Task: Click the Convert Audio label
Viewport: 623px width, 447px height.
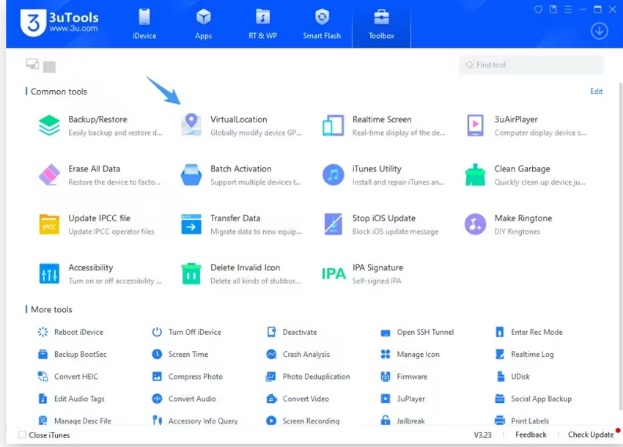Action: [192, 399]
